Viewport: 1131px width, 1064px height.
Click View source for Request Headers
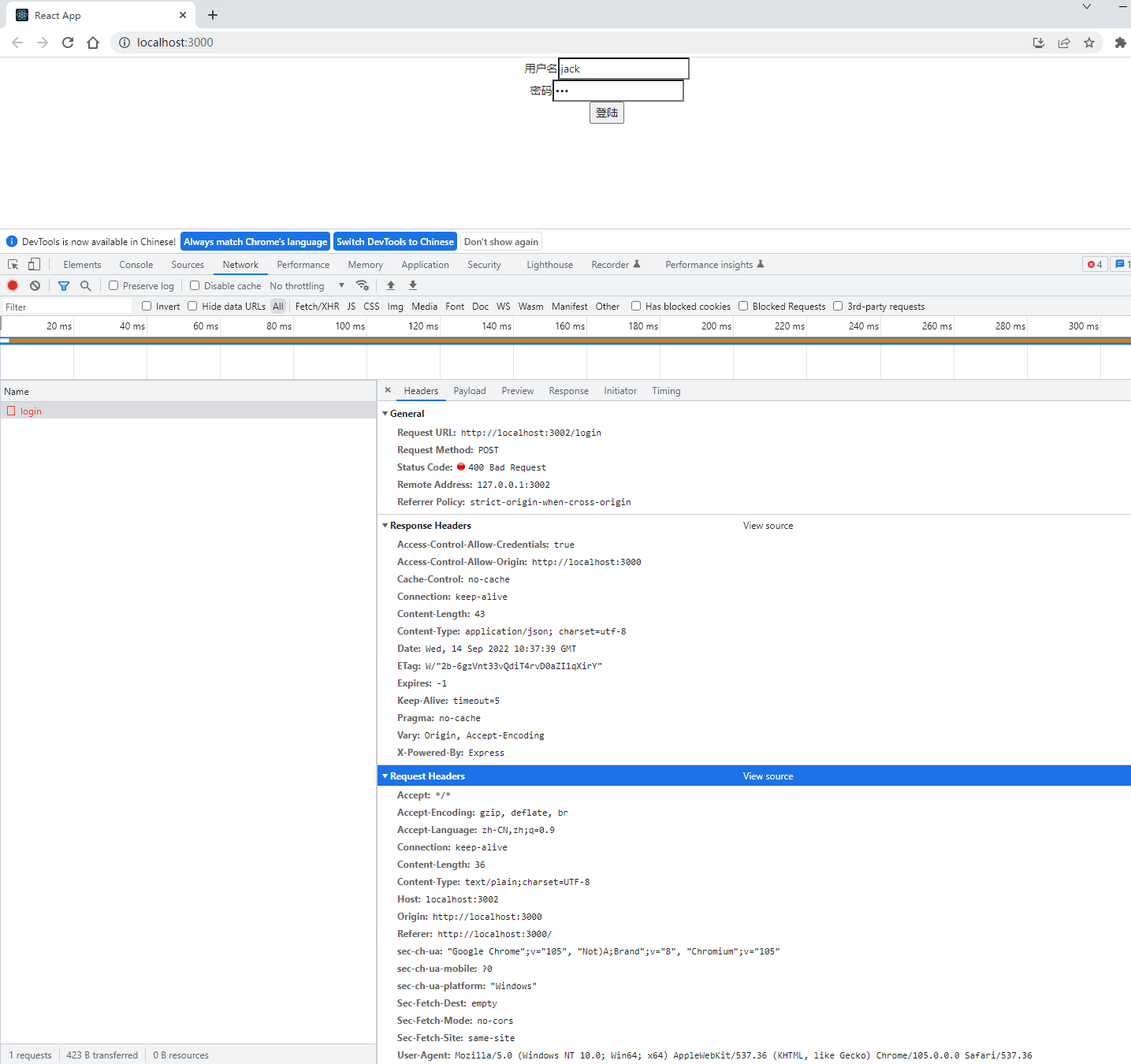coord(768,776)
